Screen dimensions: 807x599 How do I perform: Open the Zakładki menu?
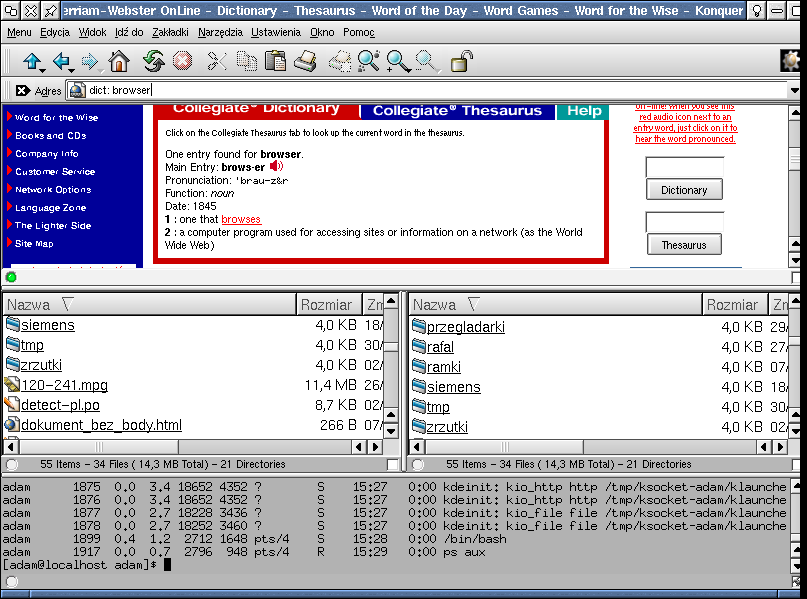click(x=170, y=32)
